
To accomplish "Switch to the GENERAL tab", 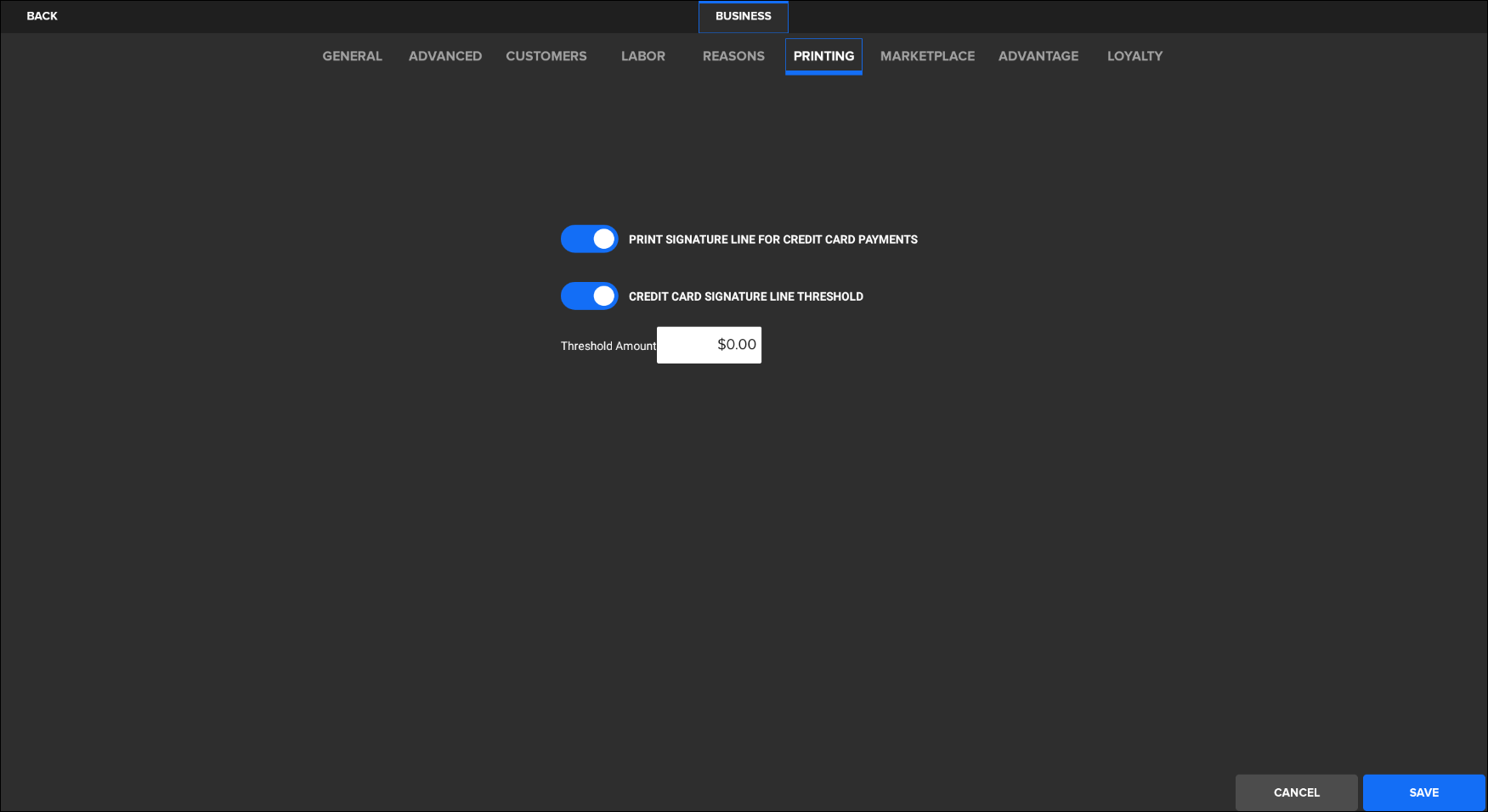I will (352, 56).
